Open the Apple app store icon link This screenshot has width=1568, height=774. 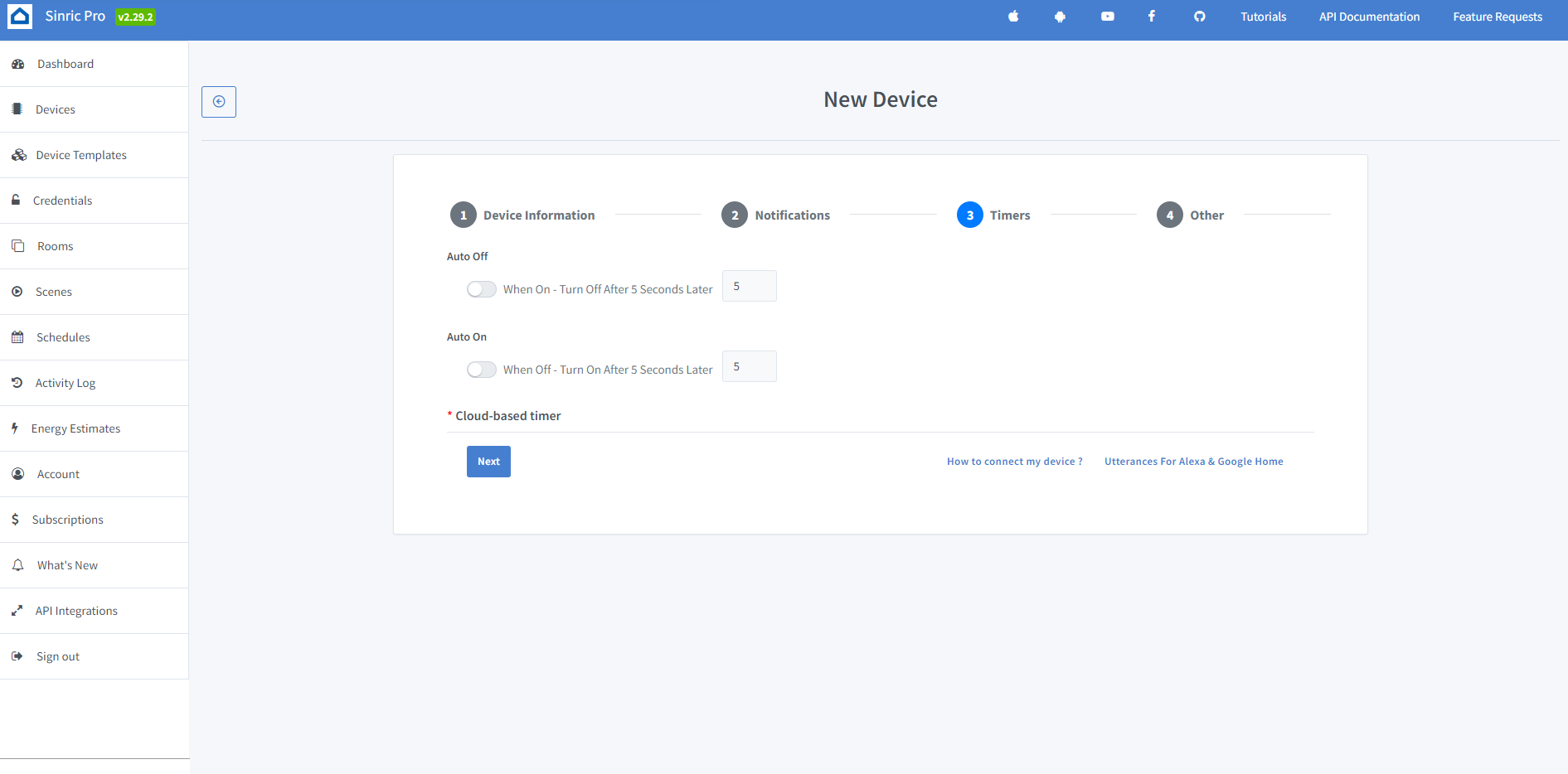tap(1013, 17)
